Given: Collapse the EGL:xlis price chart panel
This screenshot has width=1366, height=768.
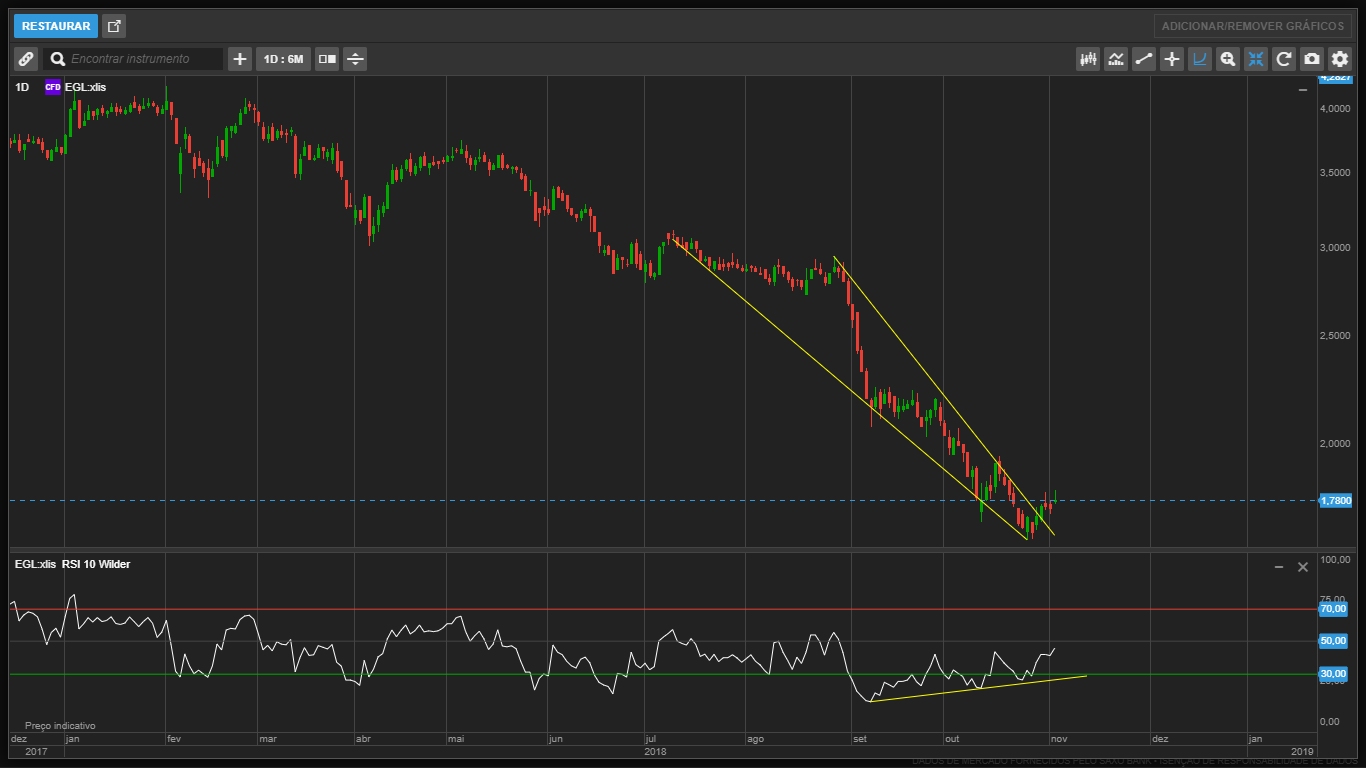Looking at the screenshot, I should click(x=1302, y=90).
